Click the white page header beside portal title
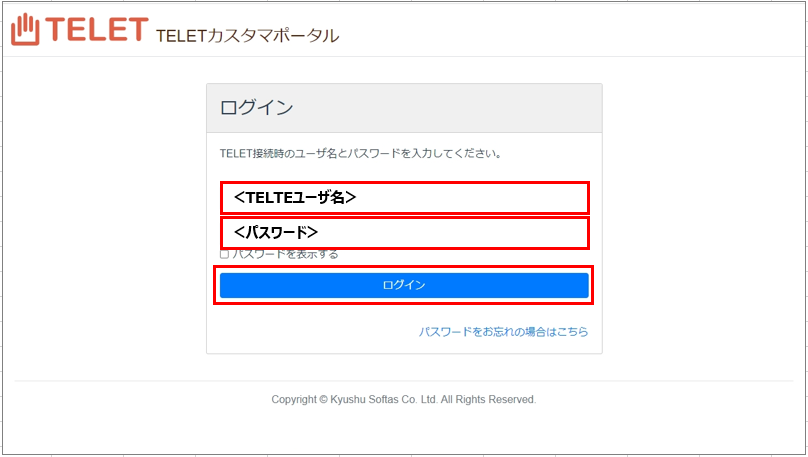The height and width of the screenshot is (457, 808). 567,31
